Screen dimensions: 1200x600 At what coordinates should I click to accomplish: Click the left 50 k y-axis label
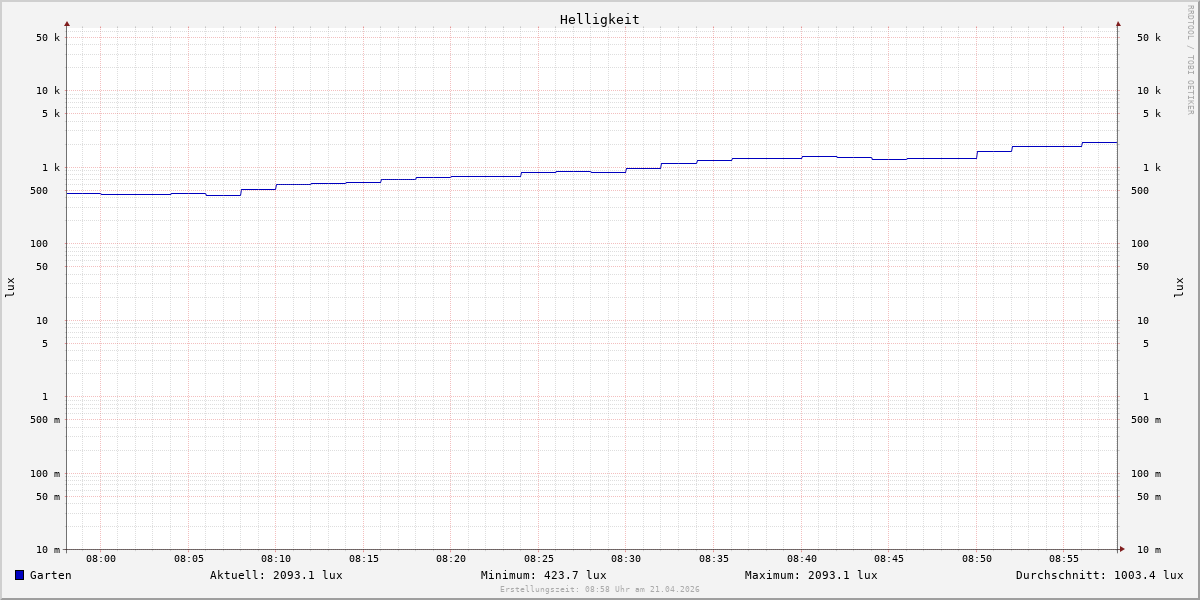[48, 38]
